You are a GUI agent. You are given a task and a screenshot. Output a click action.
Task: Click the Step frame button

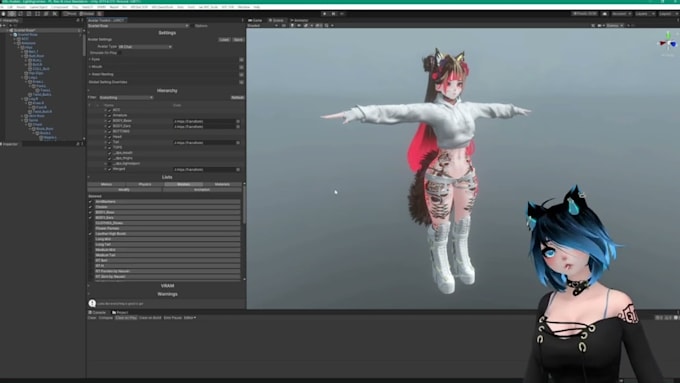[342, 14]
